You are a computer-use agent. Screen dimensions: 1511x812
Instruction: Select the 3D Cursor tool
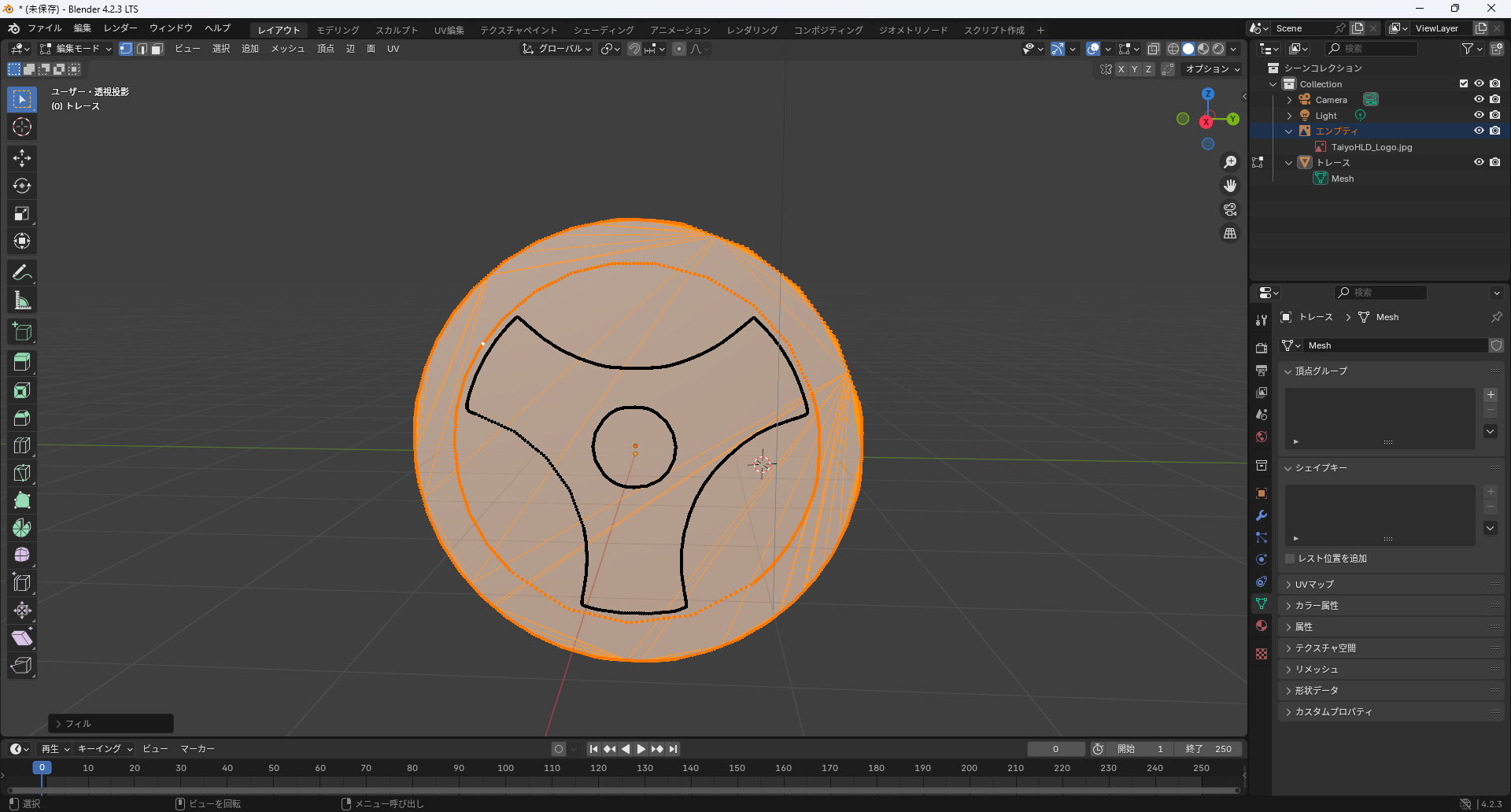pyautogui.click(x=22, y=127)
